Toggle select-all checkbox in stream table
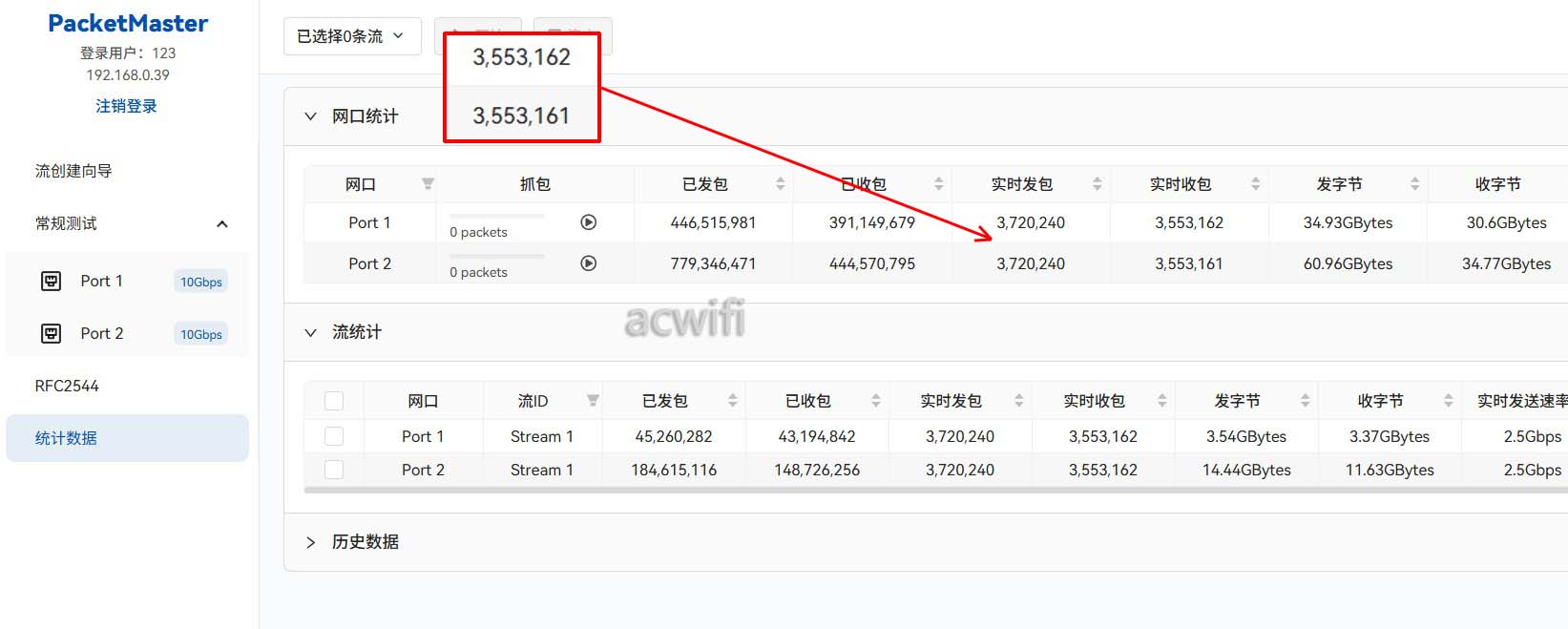The height and width of the screenshot is (629, 1568). [334, 401]
